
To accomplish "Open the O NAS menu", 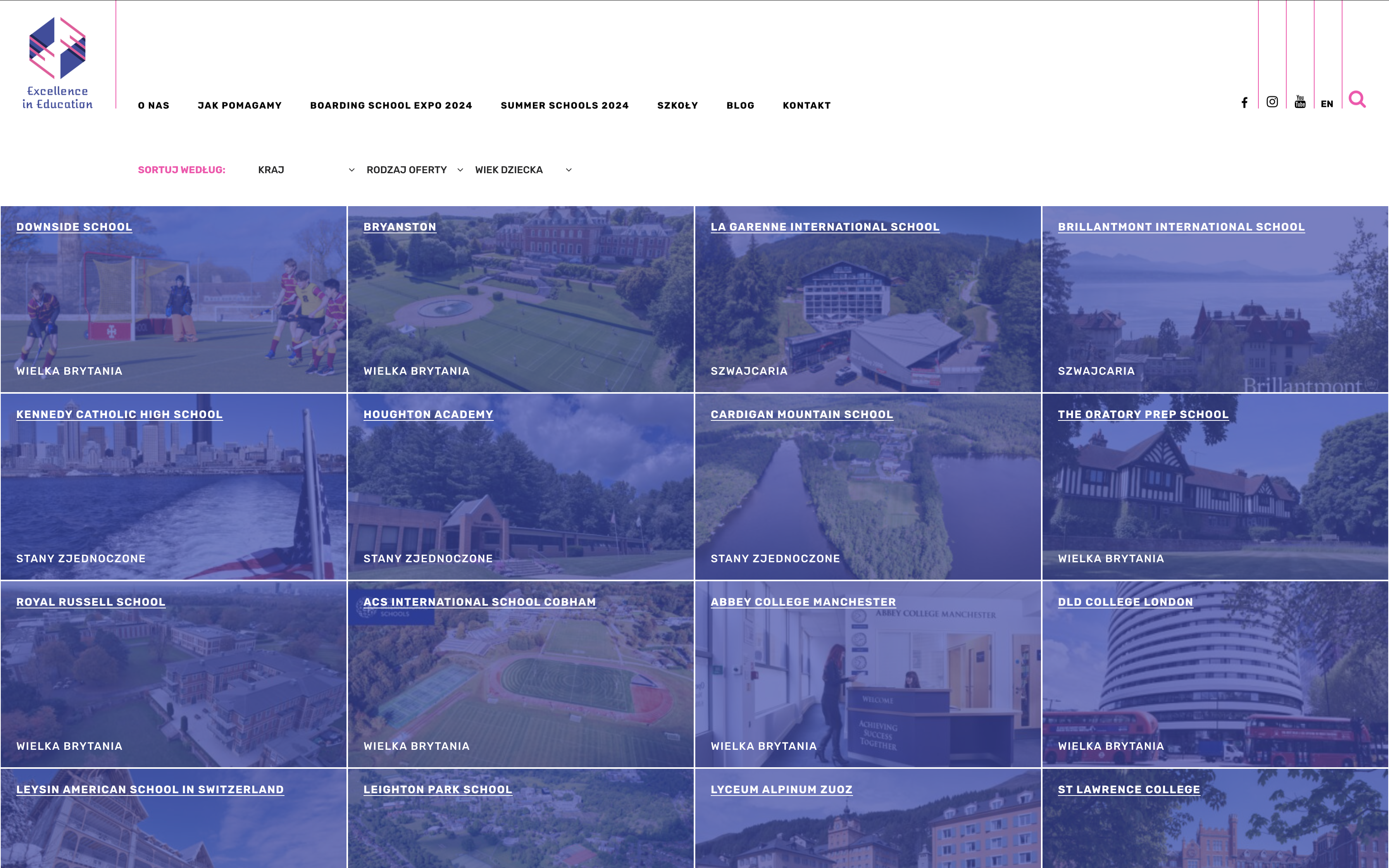I will 154,106.
